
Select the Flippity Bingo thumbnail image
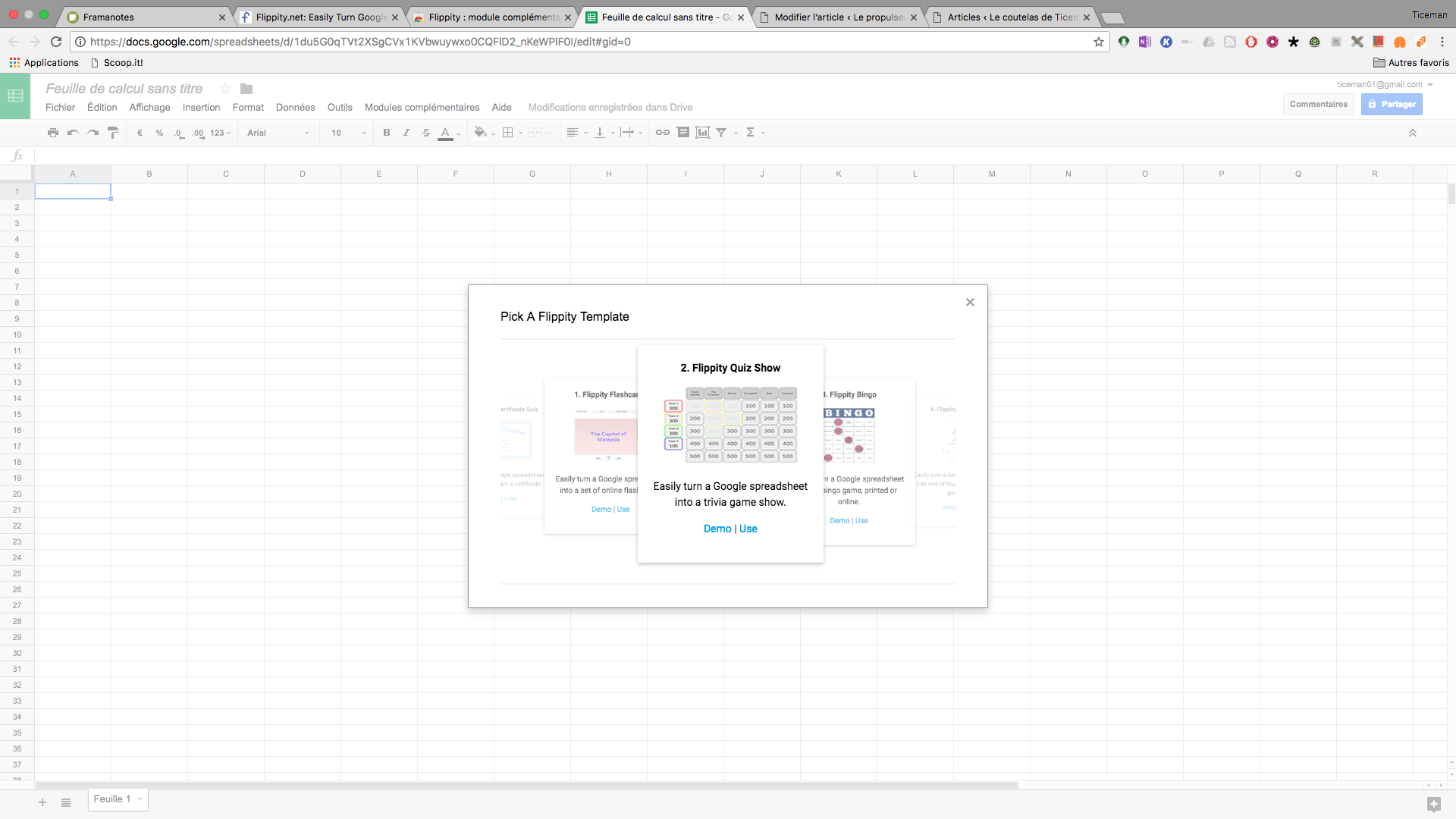pyautogui.click(x=849, y=435)
